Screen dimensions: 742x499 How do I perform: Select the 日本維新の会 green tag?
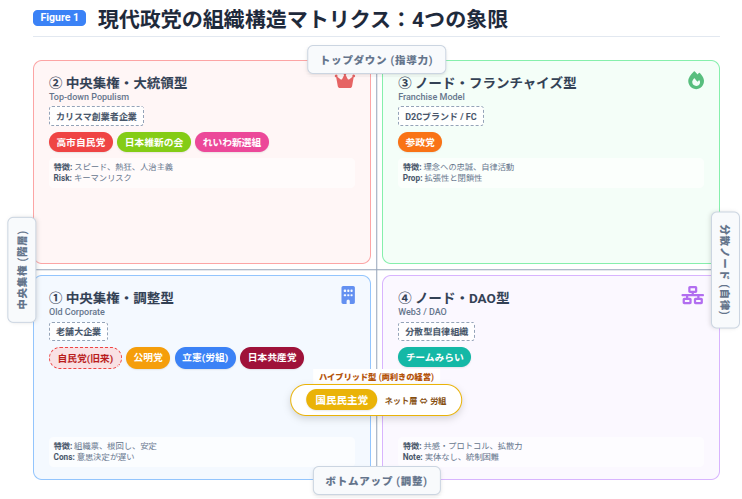[154, 143]
